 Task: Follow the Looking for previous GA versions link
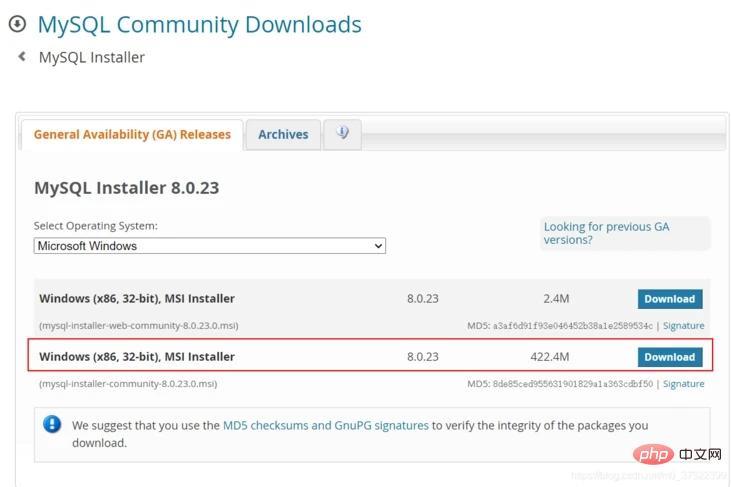tap(606, 233)
